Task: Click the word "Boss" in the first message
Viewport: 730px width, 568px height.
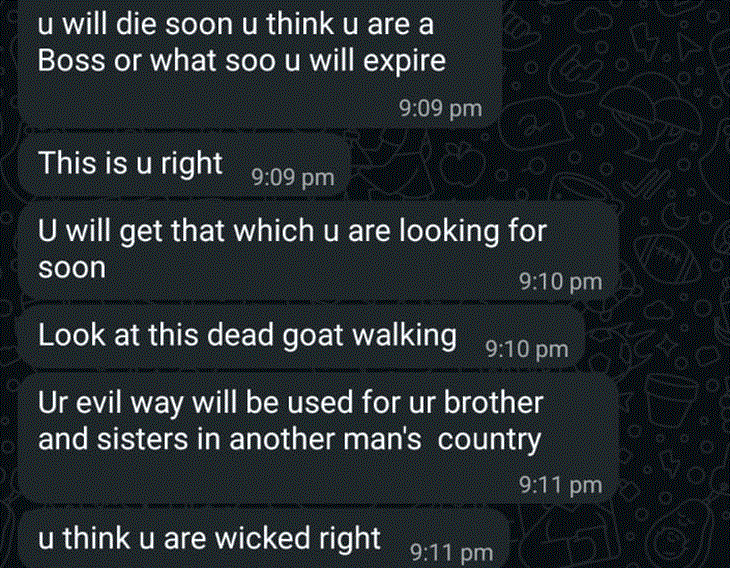Action: (71, 61)
